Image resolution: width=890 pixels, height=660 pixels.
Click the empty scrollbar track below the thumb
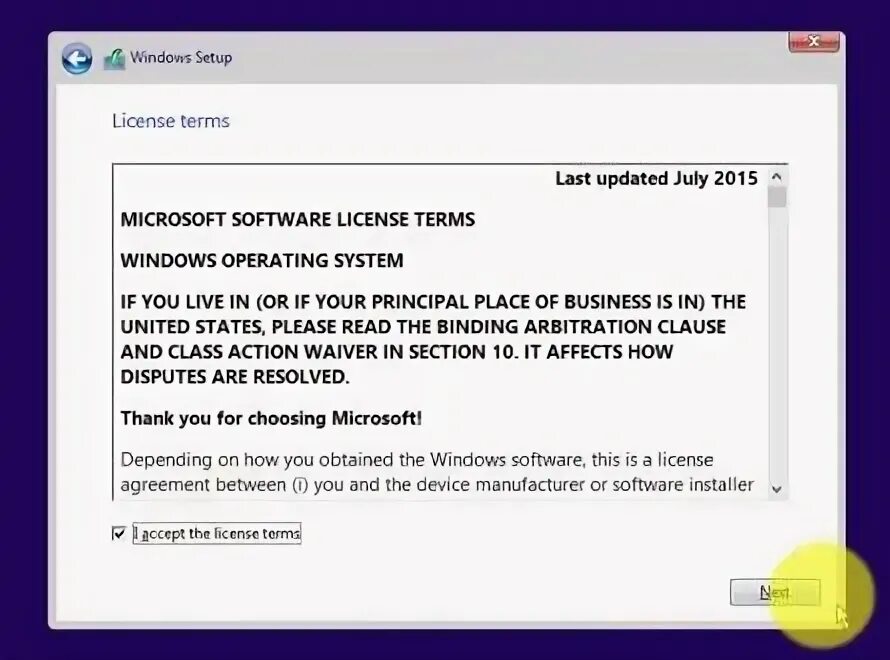(777, 343)
